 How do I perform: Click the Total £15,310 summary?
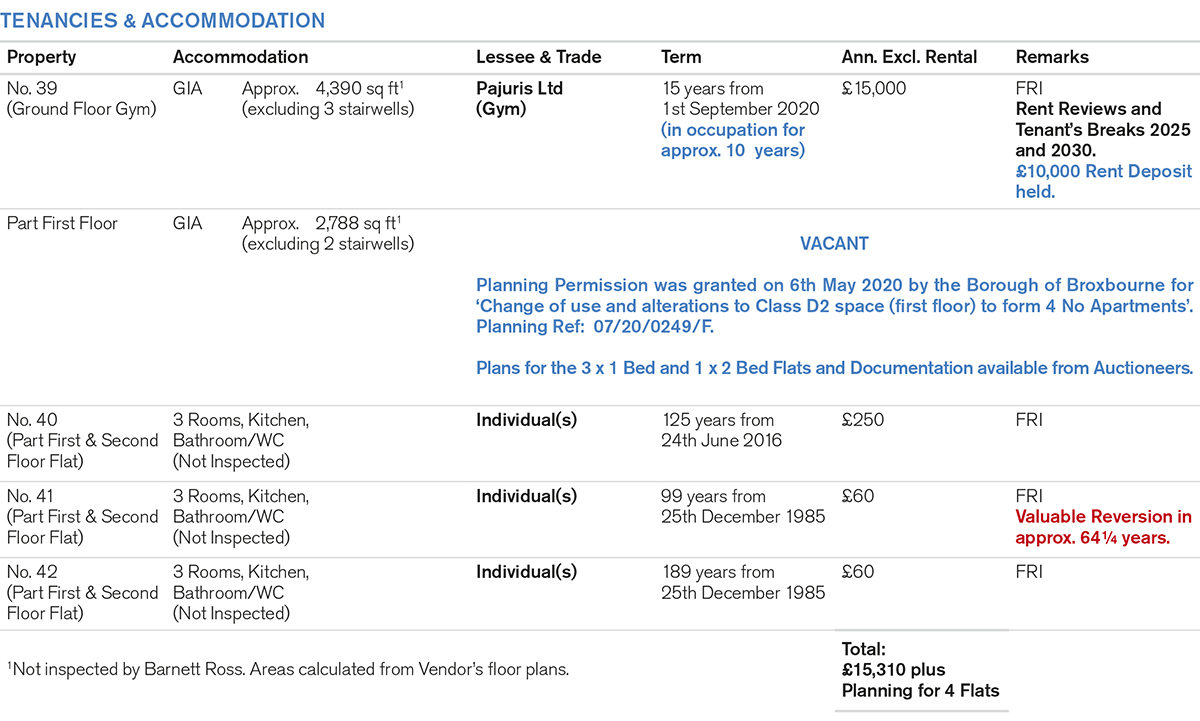[893, 669]
